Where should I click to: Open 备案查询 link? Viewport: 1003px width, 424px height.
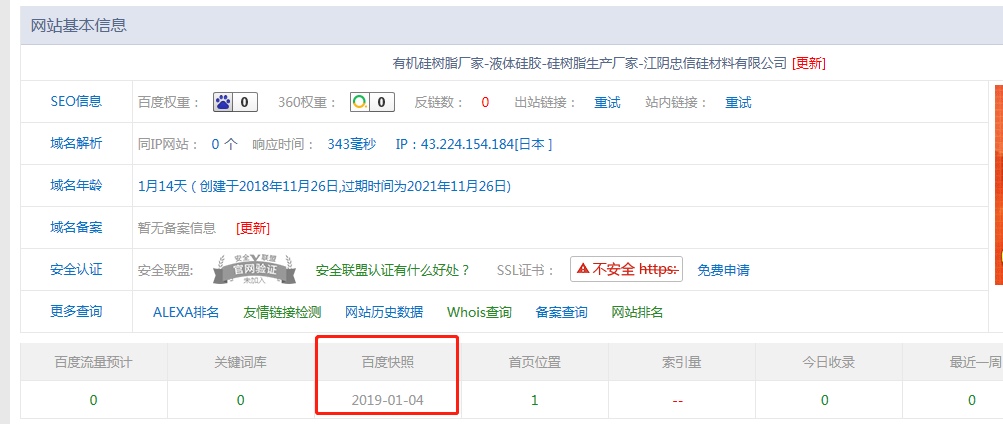pyautogui.click(x=561, y=312)
